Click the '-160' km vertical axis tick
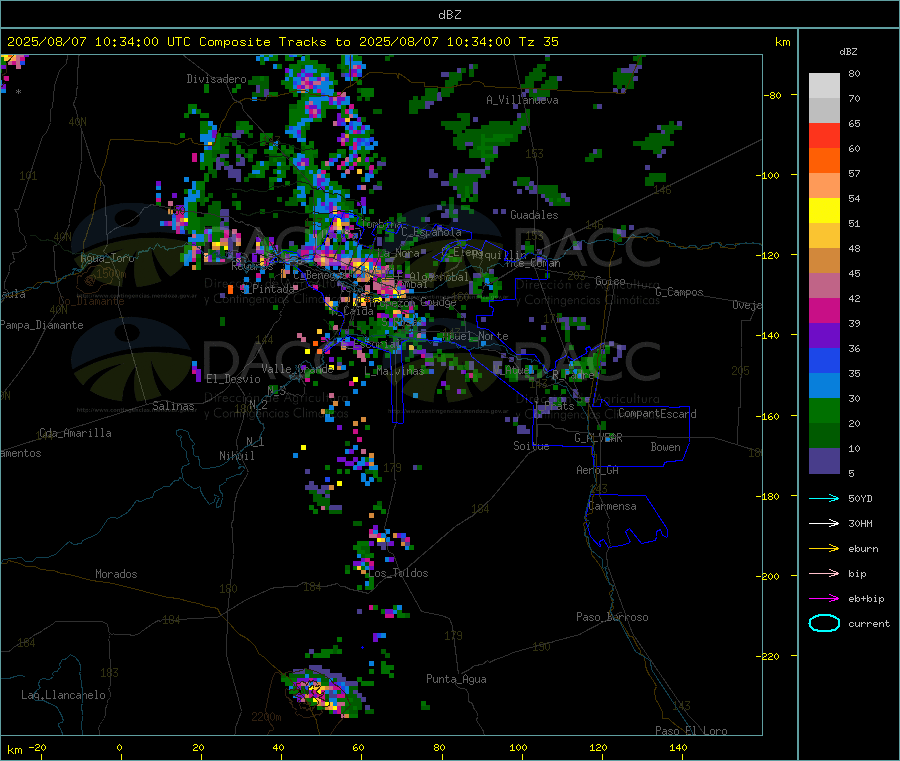900x761 pixels. [770, 416]
